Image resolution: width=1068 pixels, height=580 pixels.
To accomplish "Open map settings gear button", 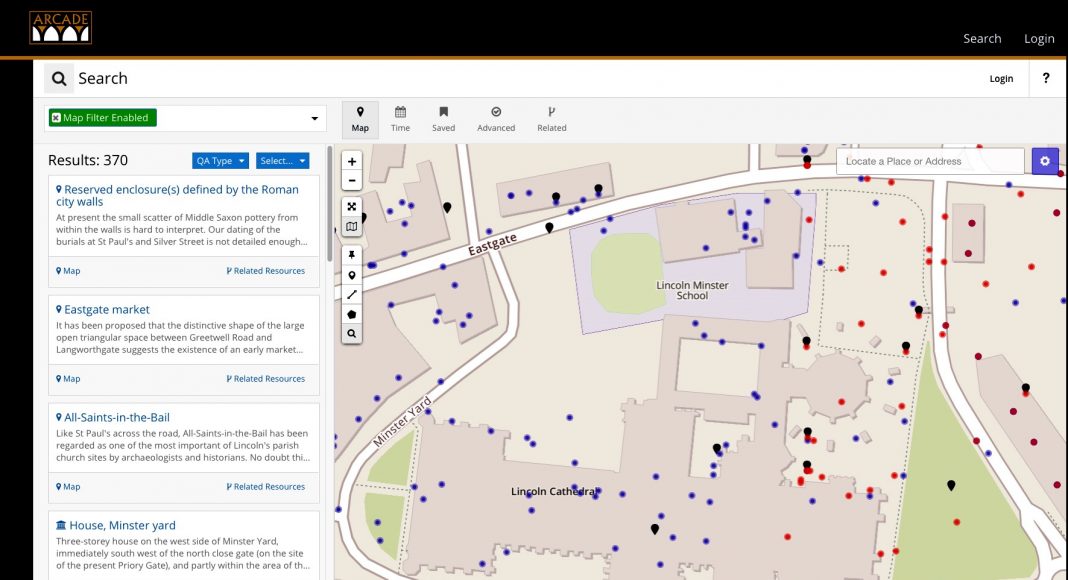I will (x=1045, y=161).
